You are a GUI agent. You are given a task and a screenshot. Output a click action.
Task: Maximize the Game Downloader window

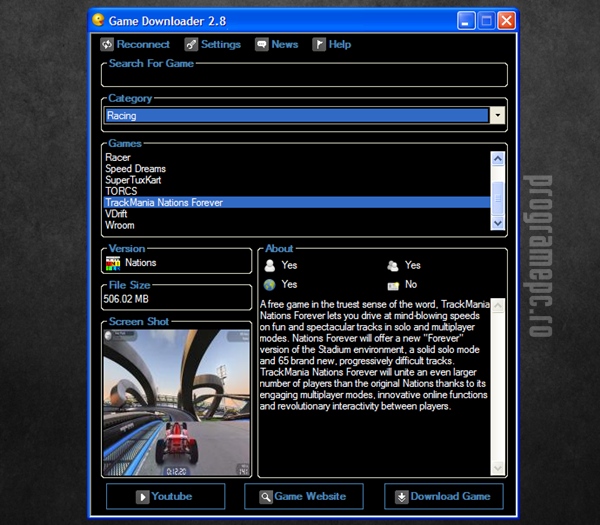pyautogui.click(x=486, y=21)
